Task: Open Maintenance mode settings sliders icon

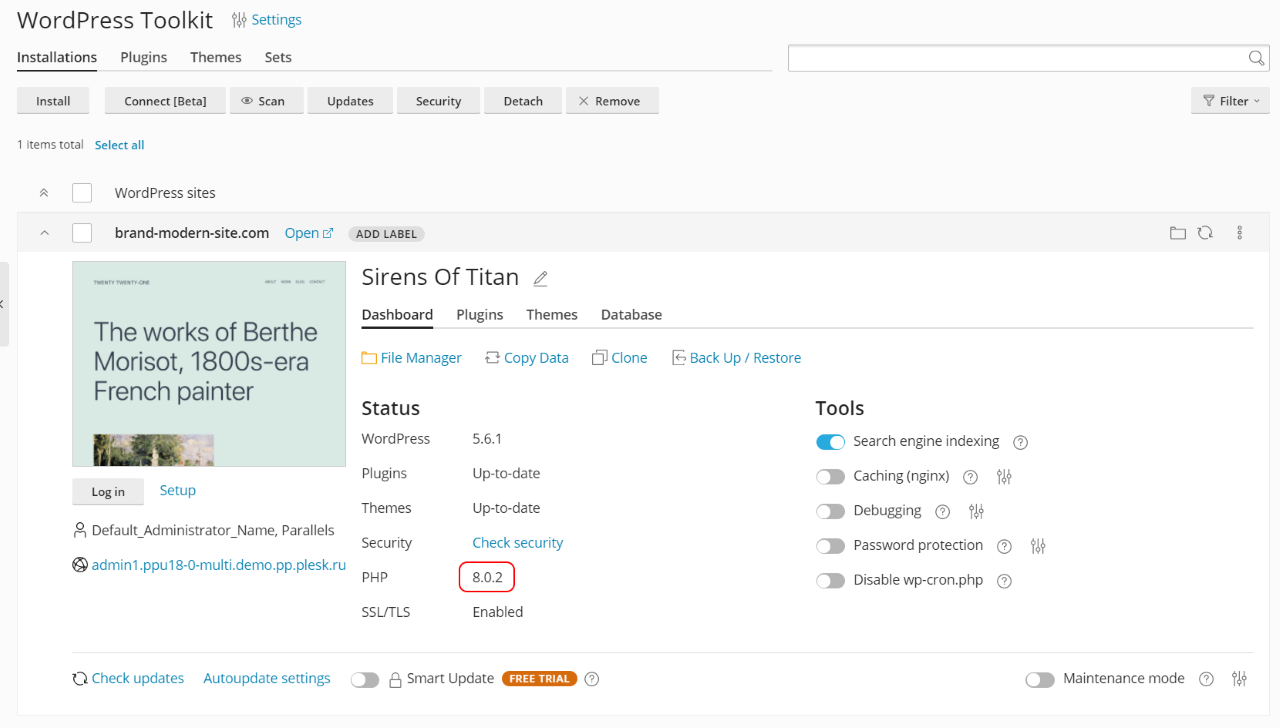Action: [1240, 679]
